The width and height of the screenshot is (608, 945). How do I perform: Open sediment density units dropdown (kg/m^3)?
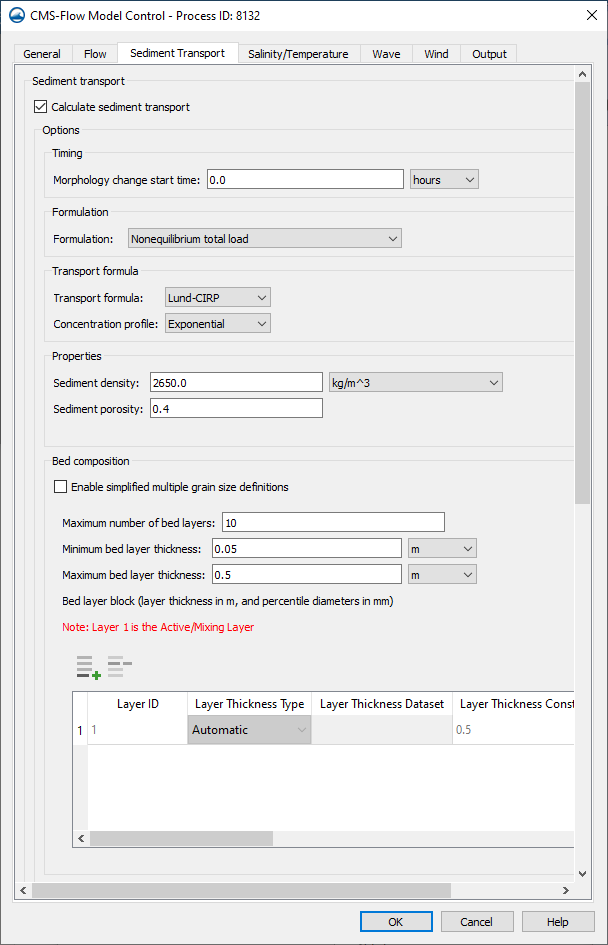416,382
